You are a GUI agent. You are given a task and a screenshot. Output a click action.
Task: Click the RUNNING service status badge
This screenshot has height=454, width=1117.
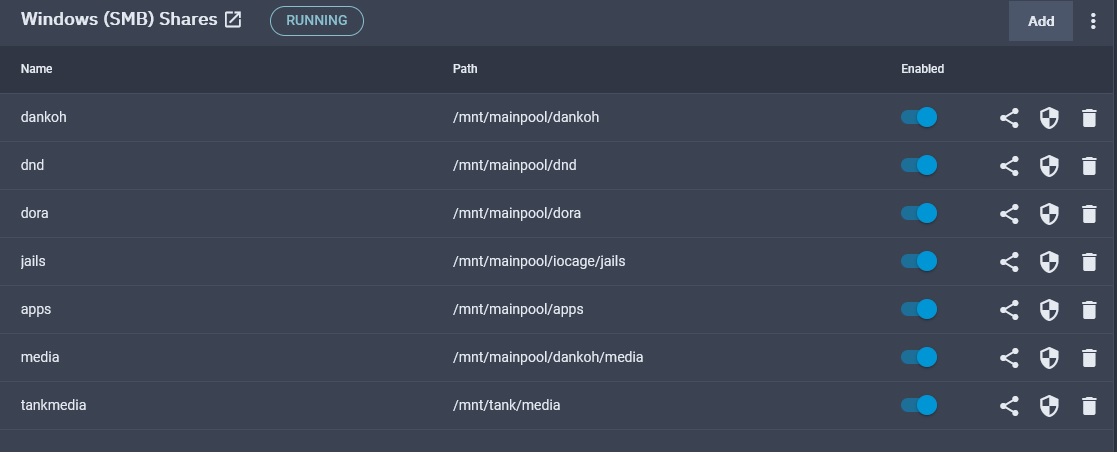pyautogui.click(x=317, y=21)
